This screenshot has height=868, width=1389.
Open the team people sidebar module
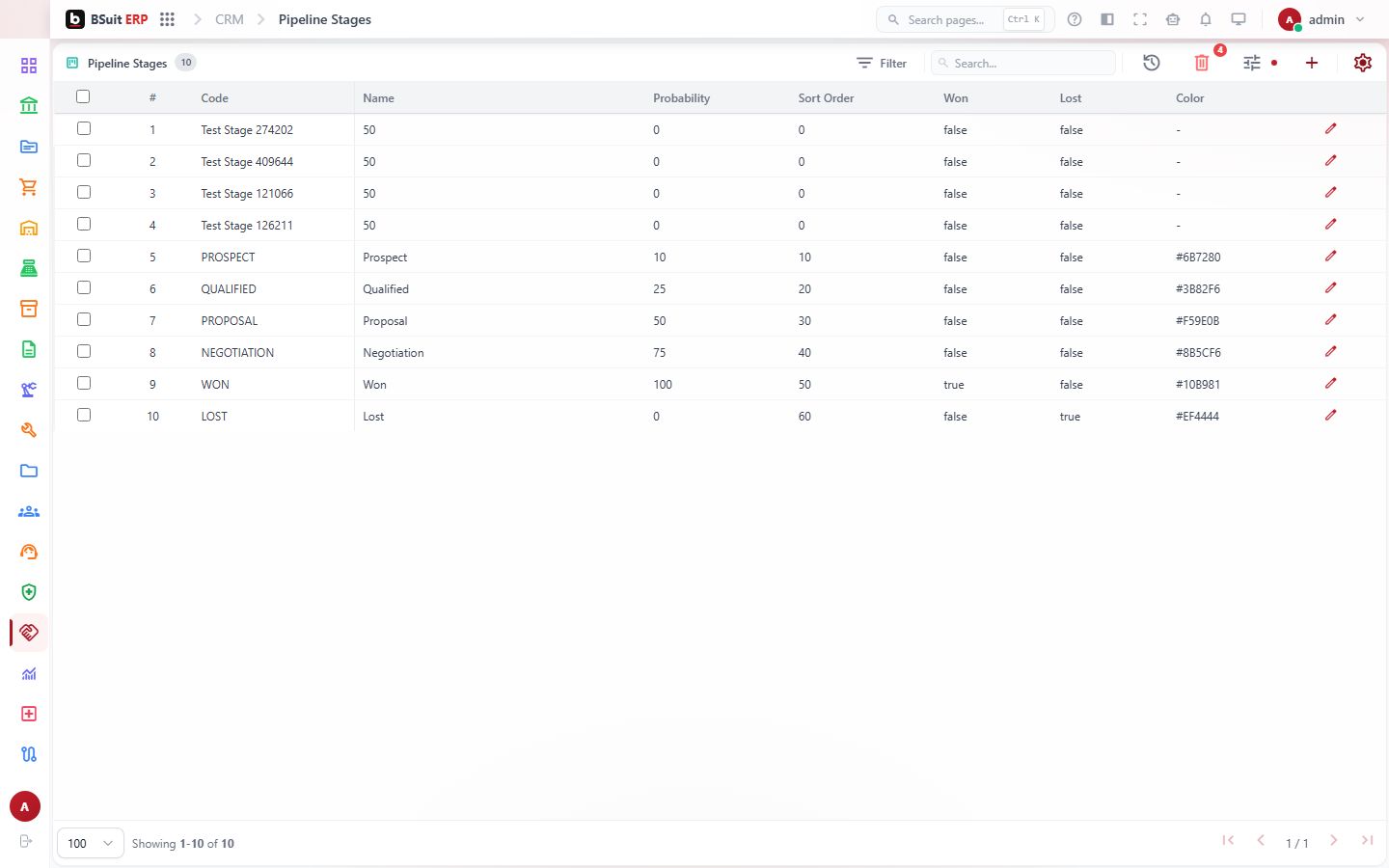tap(29, 511)
